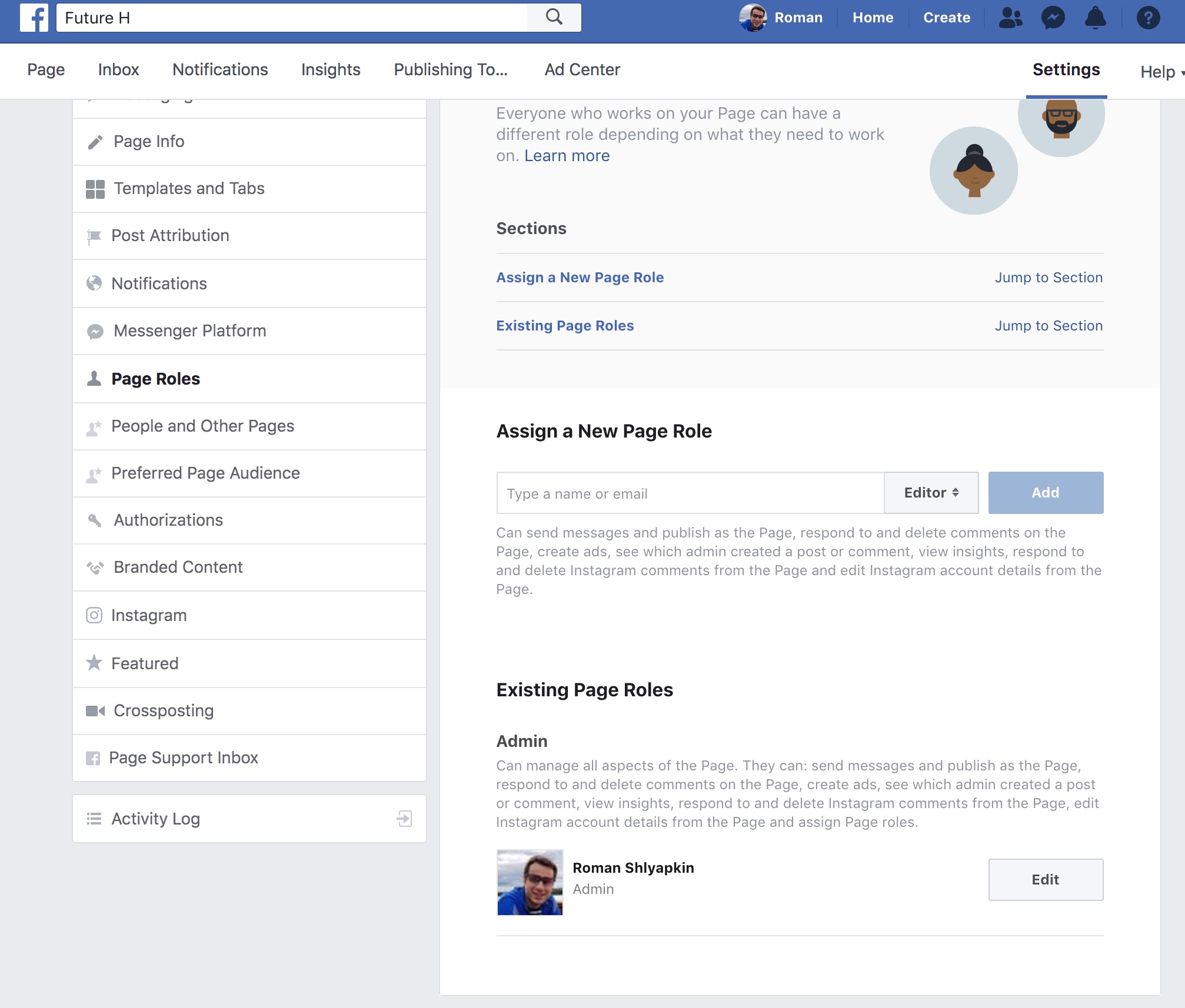Expand the Help dropdown menu

[1161, 72]
